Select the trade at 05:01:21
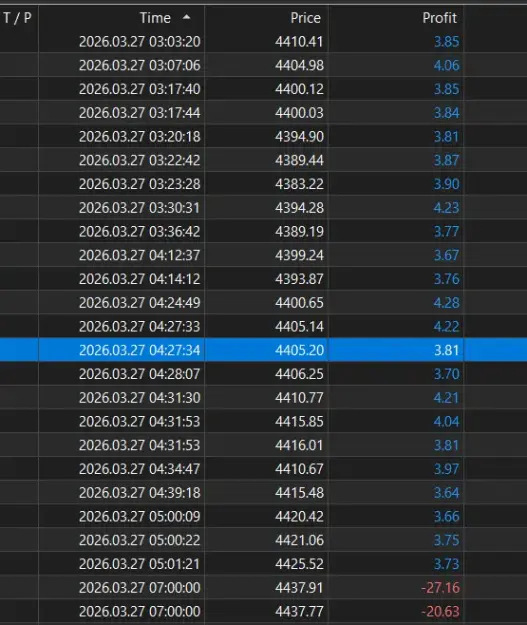This screenshot has height=625, width=527. point(264,564)
